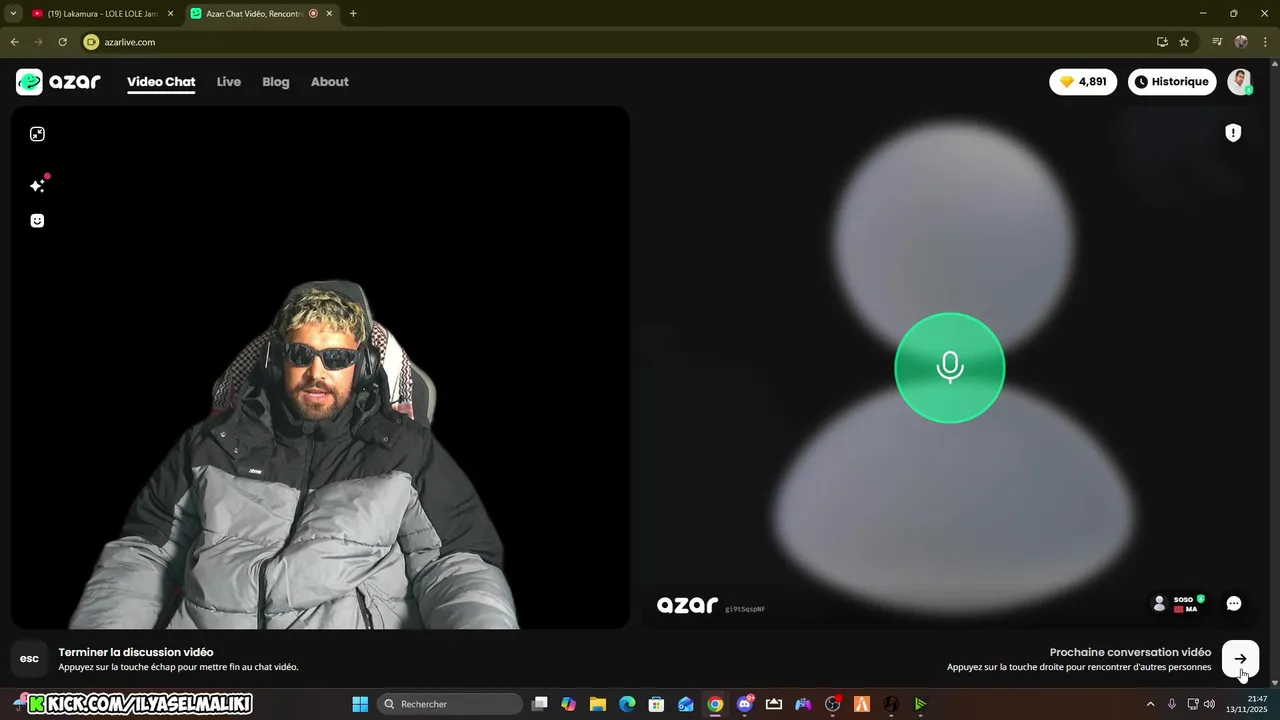Image resolution: width=1280 pixels, height=720 pixels.
Task: Open the green arrow taskbar app
Action: (x=920, y=704)
